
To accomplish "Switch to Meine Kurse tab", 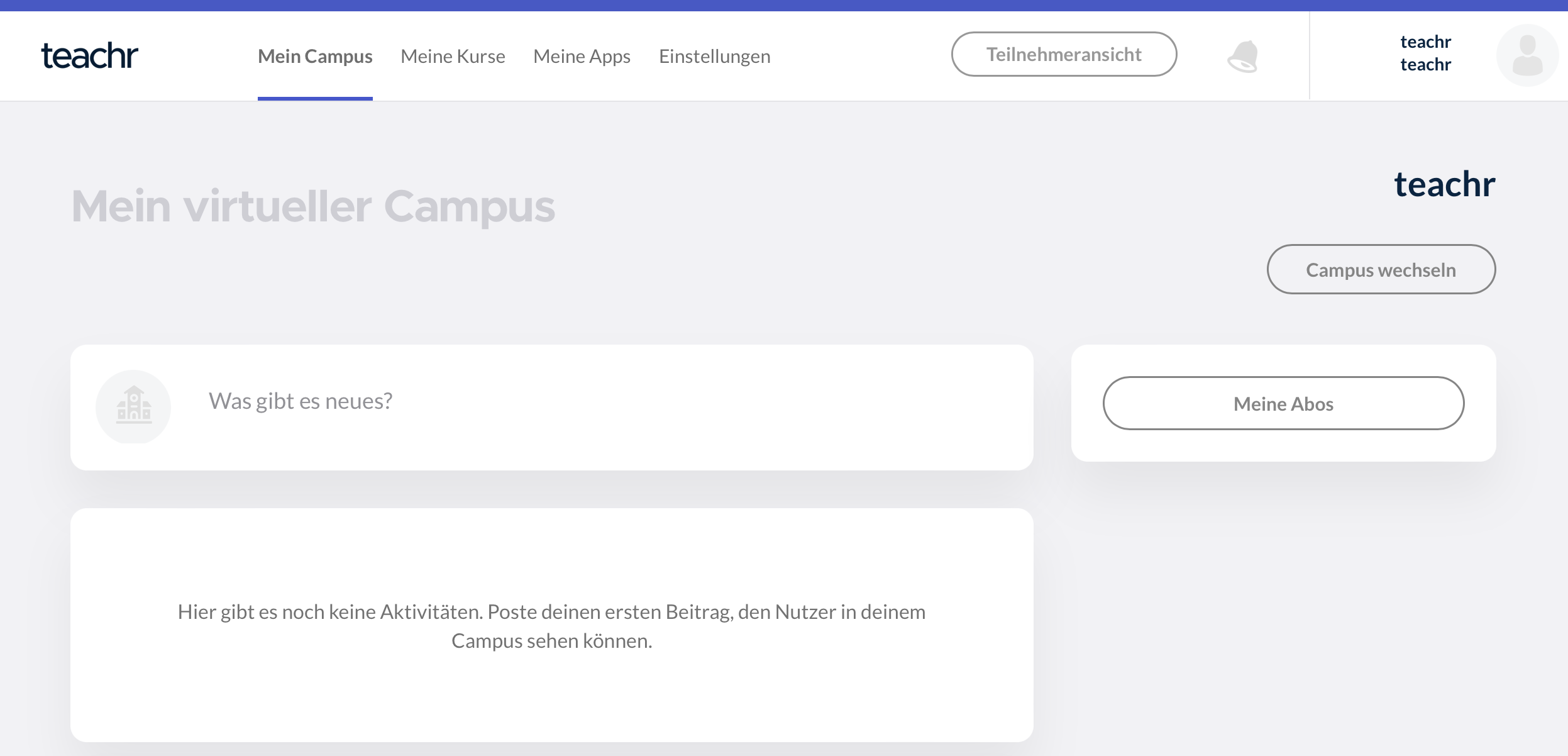I will coord(453,57).
